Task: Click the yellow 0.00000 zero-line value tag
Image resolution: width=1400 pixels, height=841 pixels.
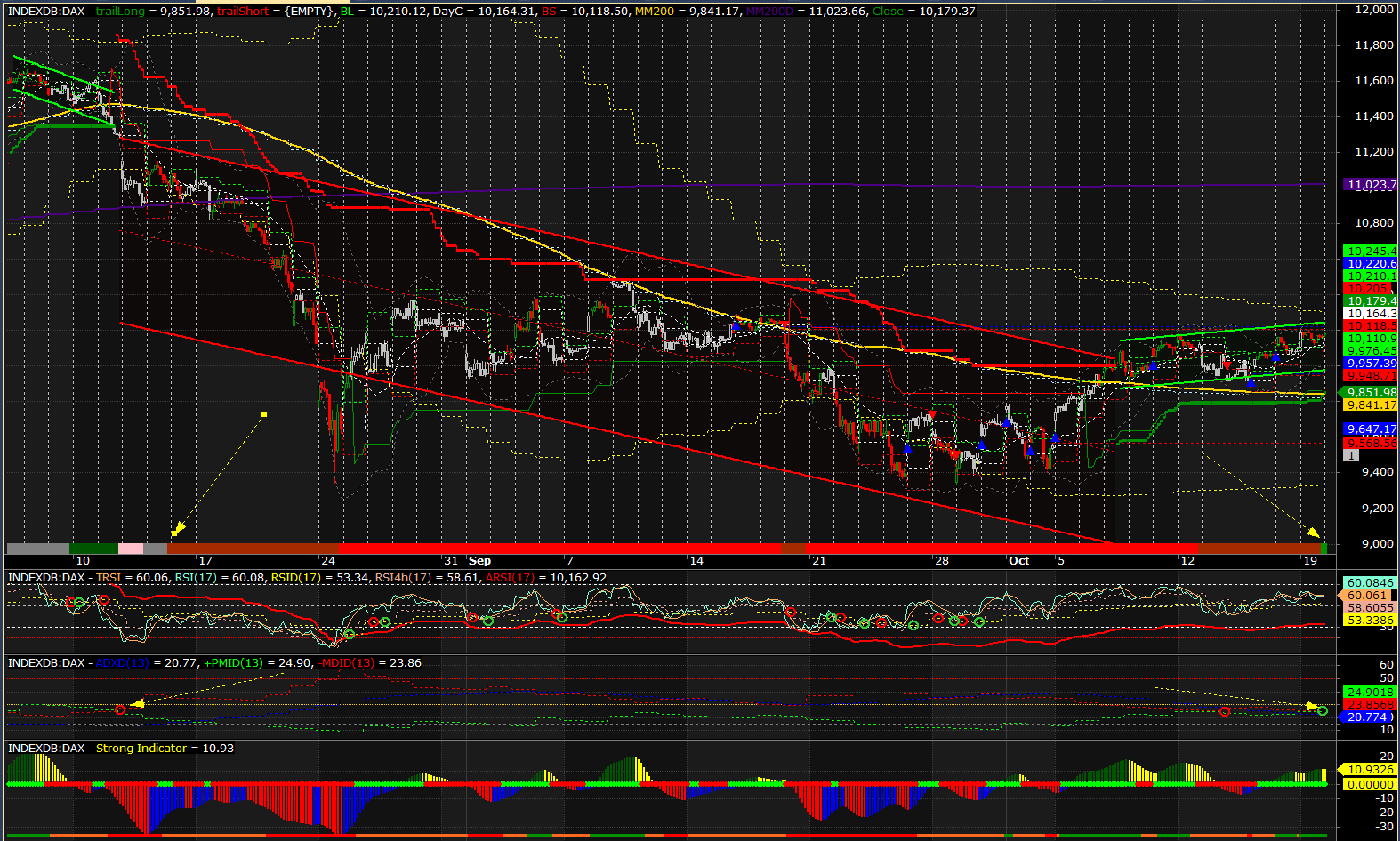Action: click(x=1370, y=785)
